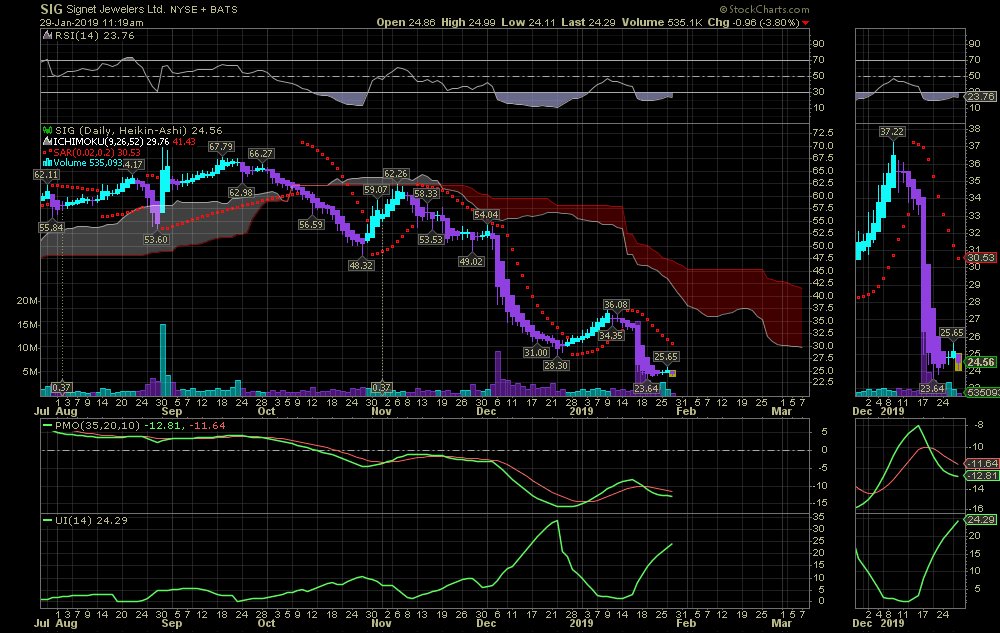Click the 58.33 price label
Image resolution: width=1000 pixels, height=633 pixels.
point(426,194)
